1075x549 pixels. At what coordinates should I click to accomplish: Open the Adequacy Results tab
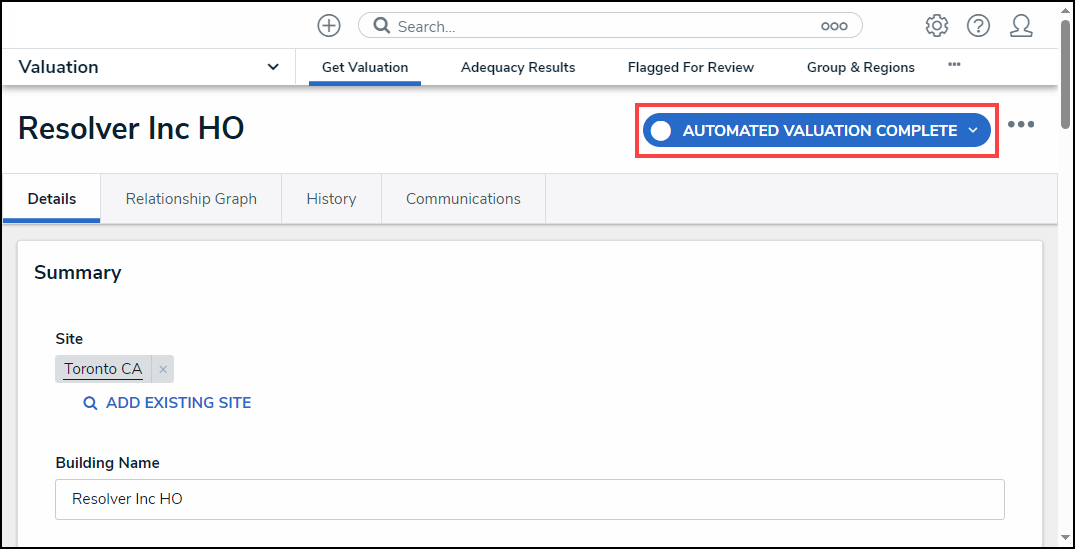click(518, 67)
